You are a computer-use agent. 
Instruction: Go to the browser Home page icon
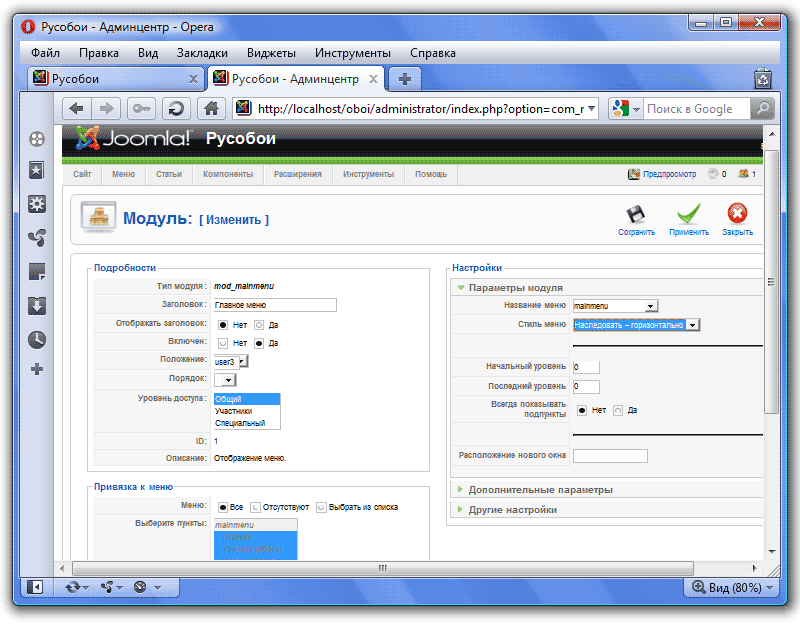click(x=210, y=109)
